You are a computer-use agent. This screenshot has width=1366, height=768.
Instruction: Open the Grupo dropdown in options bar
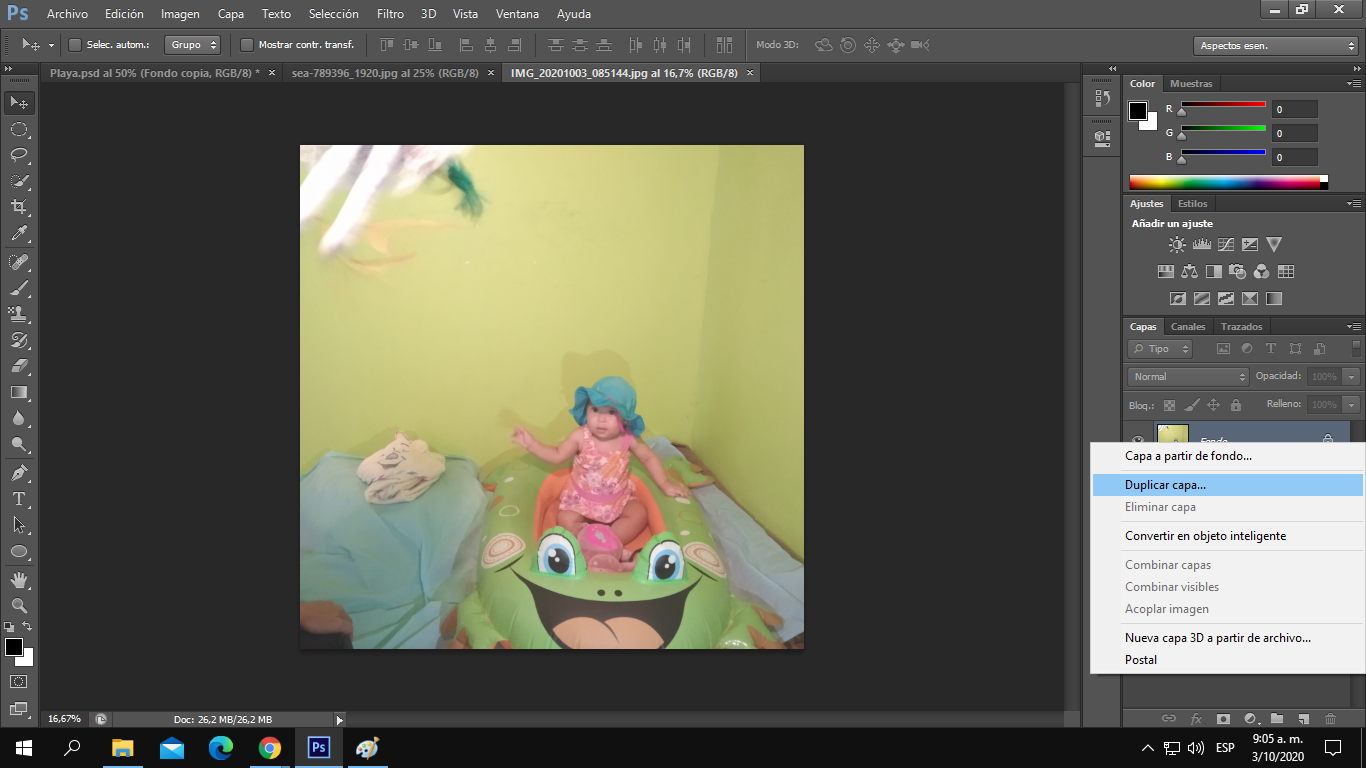(x=194, y=45)
